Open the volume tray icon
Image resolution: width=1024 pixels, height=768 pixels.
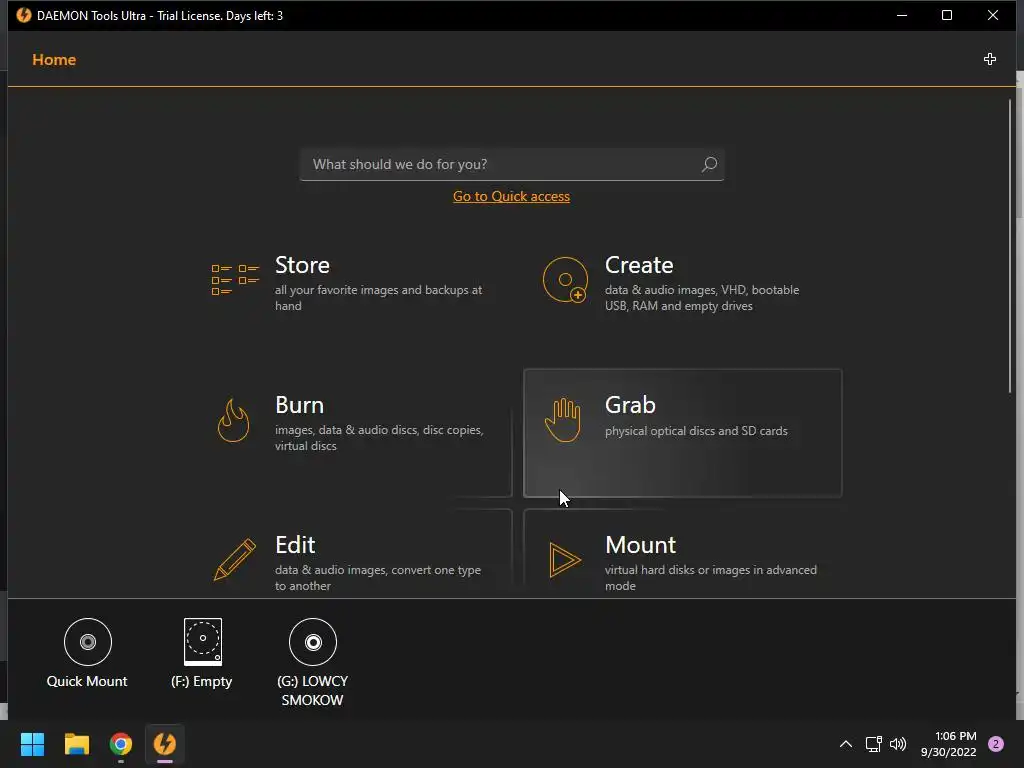tap(898, 744)
